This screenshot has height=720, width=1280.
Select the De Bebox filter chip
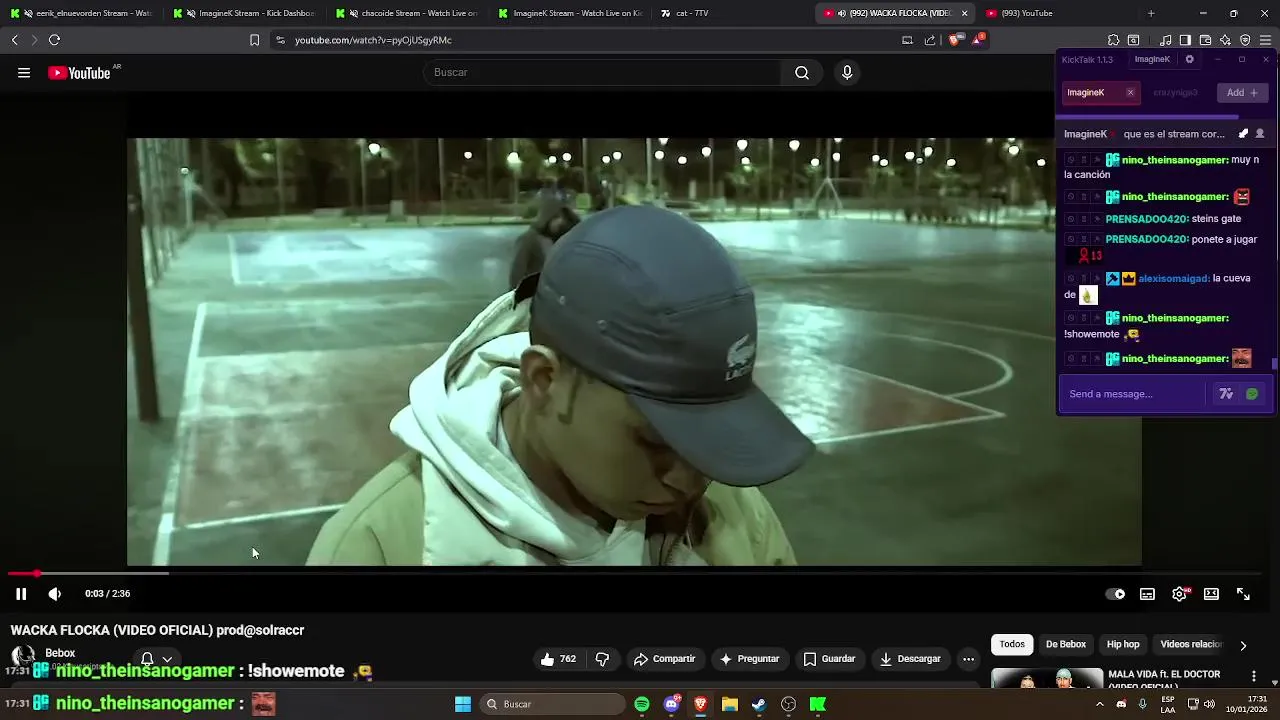pyautogui.click(x=1066, y=645)
